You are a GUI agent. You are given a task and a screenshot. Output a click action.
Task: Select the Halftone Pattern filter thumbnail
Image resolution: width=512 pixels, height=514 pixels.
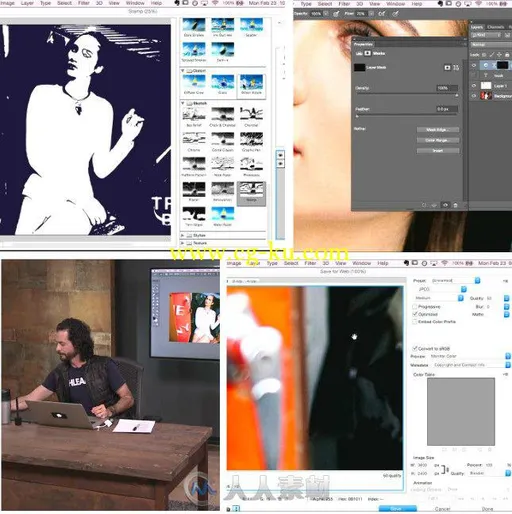tap(194, 164)
